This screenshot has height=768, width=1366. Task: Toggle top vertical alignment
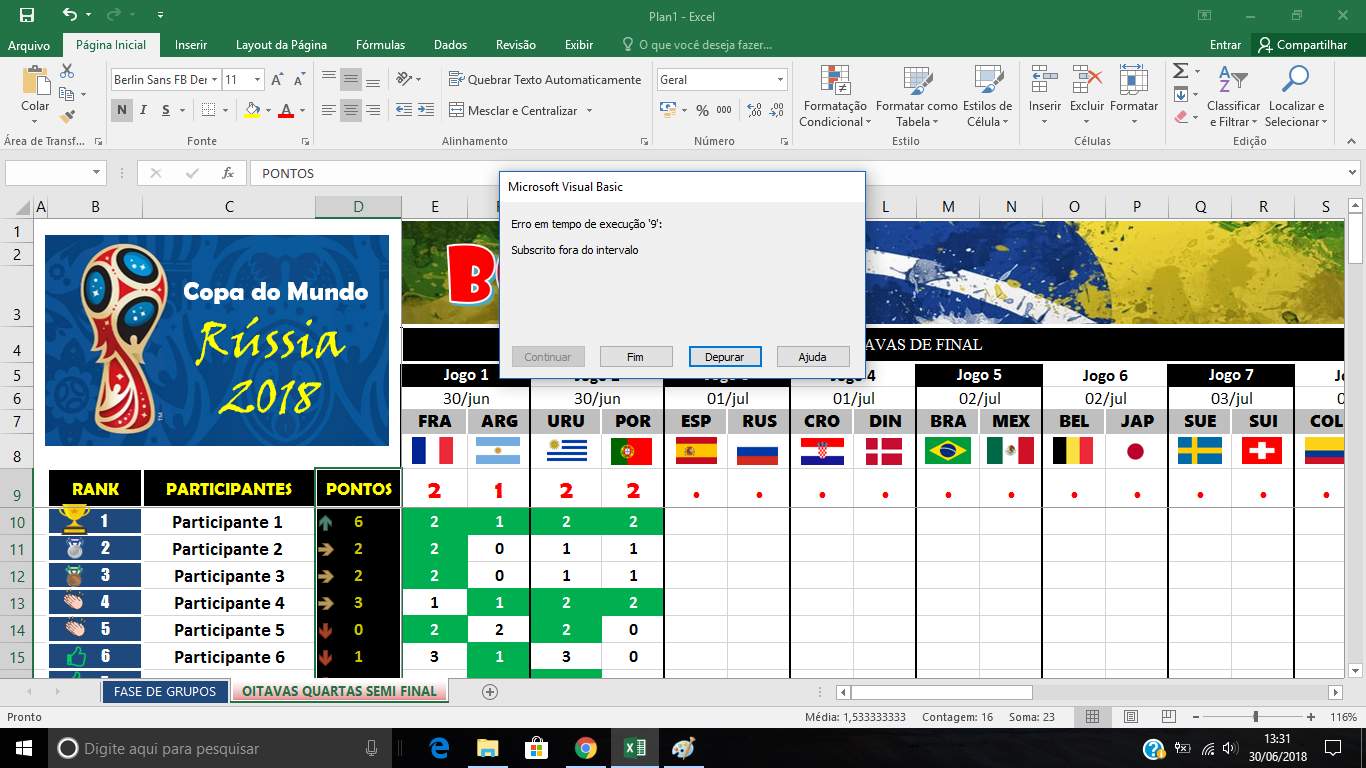(328, 80)
